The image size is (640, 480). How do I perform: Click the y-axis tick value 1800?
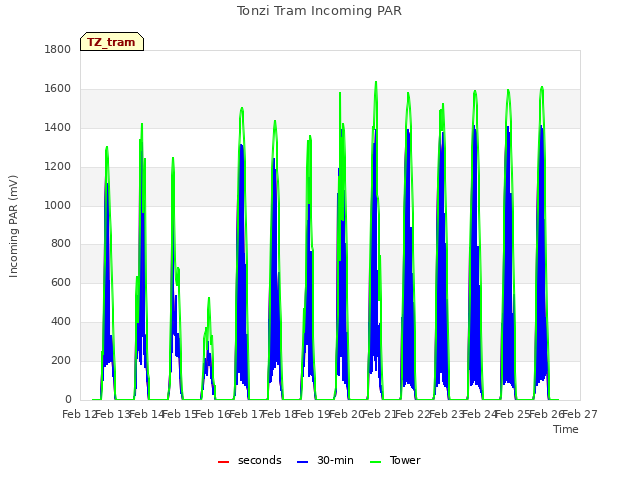tap(58, 49)
